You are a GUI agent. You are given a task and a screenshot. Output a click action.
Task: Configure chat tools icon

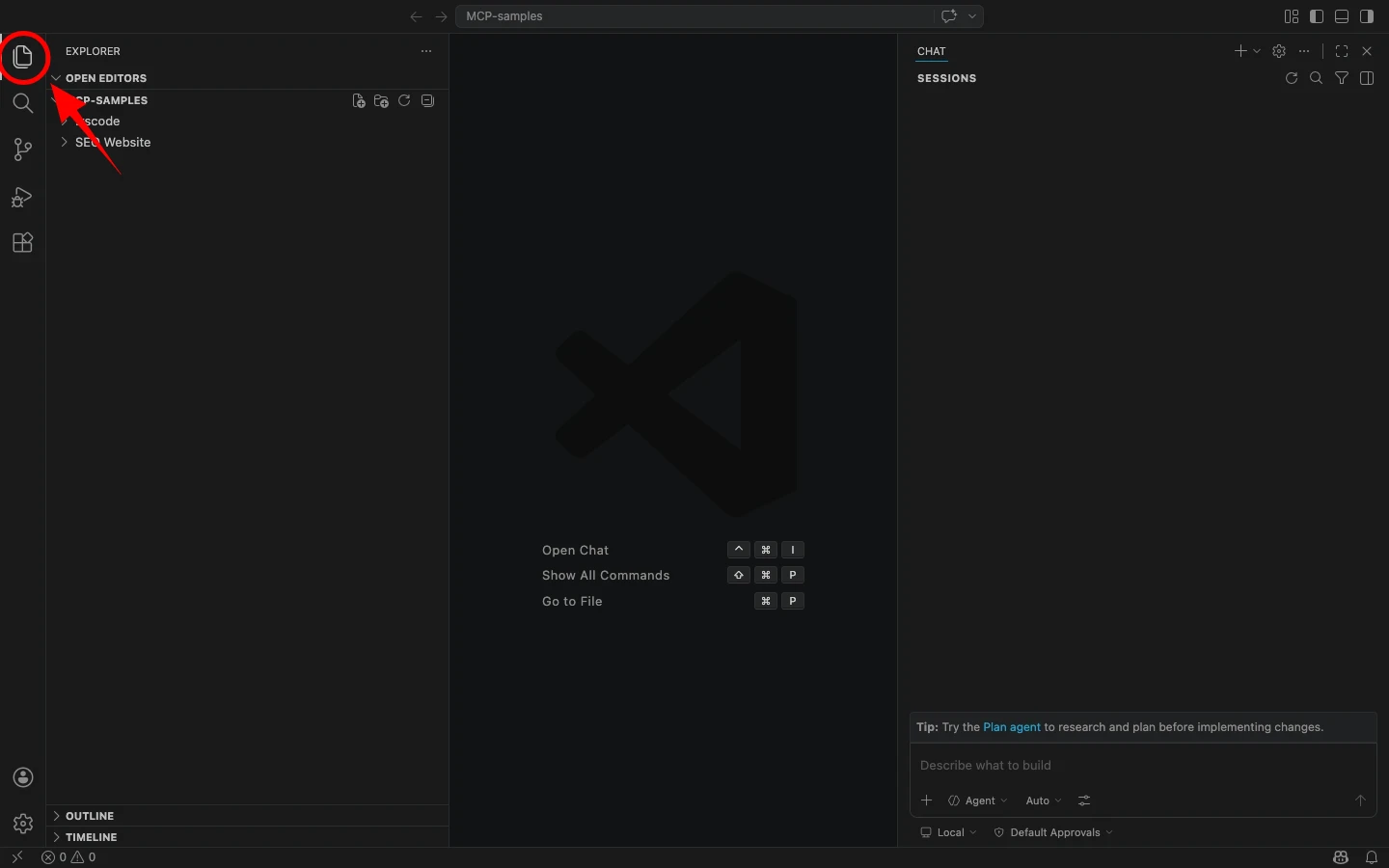(1084, 800)
